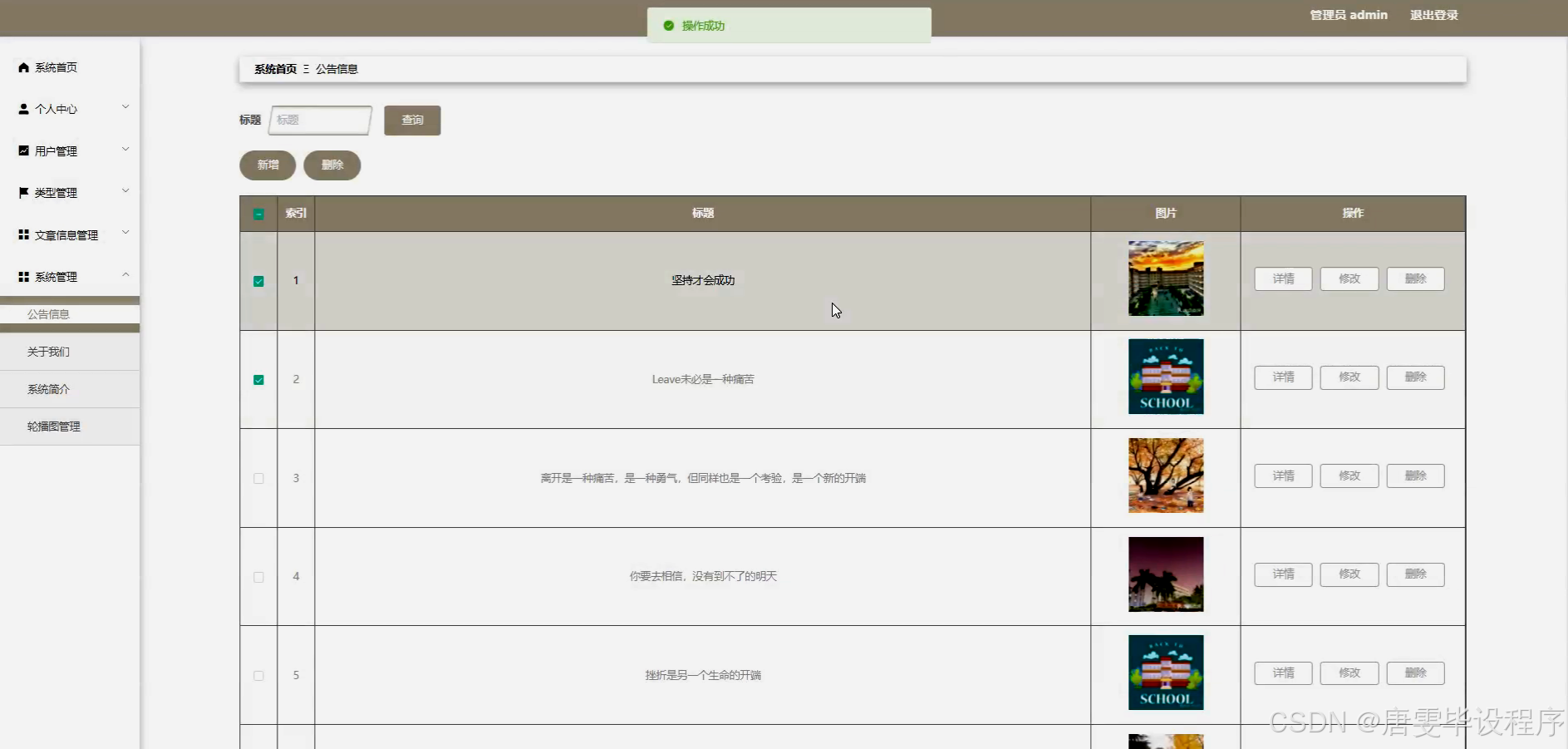Click the 新增 add button
This screenshot has width=1568, height=749.
(268, 165)
